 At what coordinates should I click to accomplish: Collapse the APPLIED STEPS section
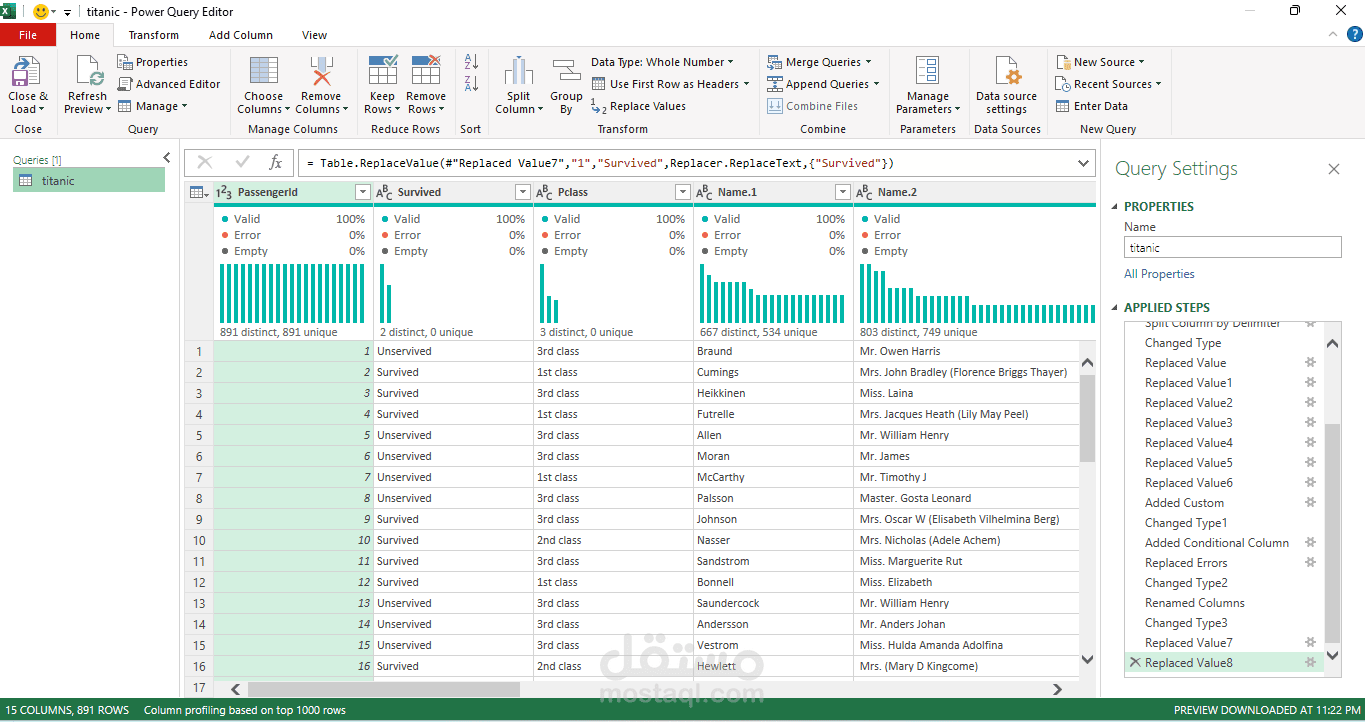point(1115,308)
